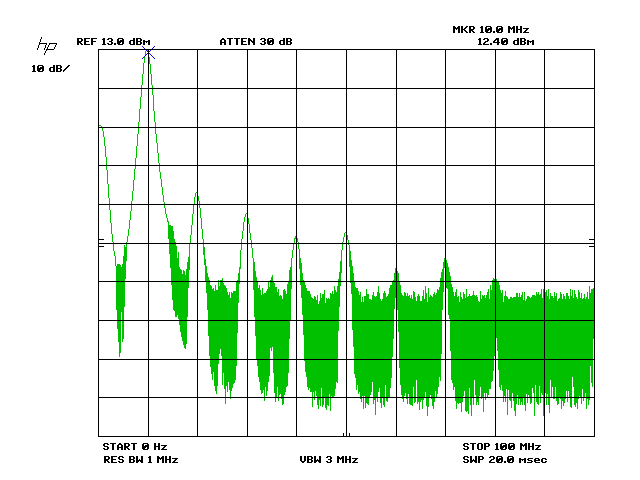Click the 'START 0 Hz' label
Image resolution: width=640 pixels, height=480 pixels.
coord(135,447)
